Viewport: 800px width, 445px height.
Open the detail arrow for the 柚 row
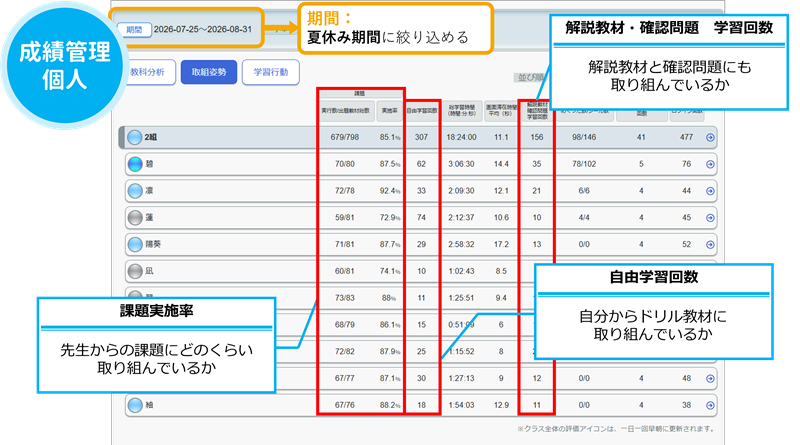pos(710,405)
